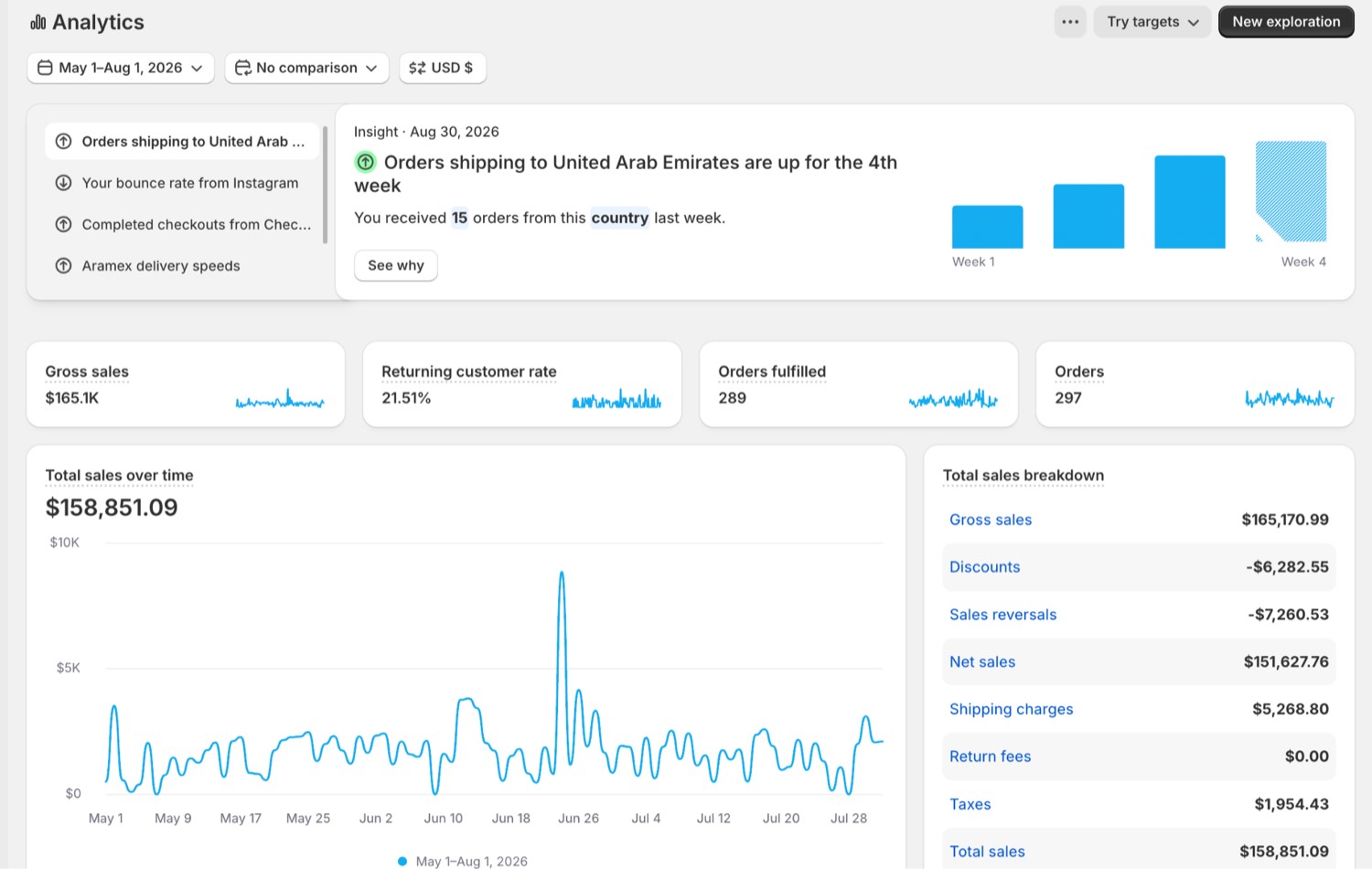This screenshot has width=1372, height=869.
Task: Open the Orders metric card
Action: pos(1195,384)
